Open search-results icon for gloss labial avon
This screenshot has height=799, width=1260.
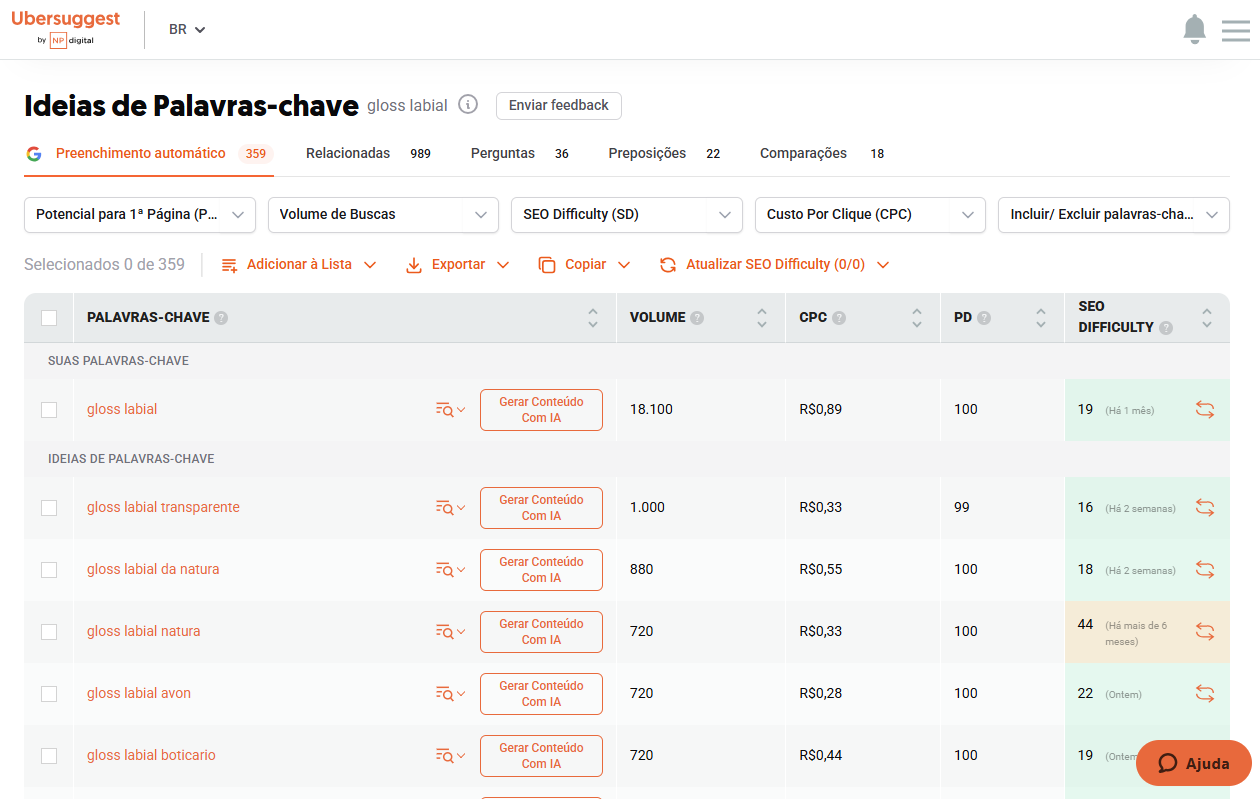click(x=450, y=693)
